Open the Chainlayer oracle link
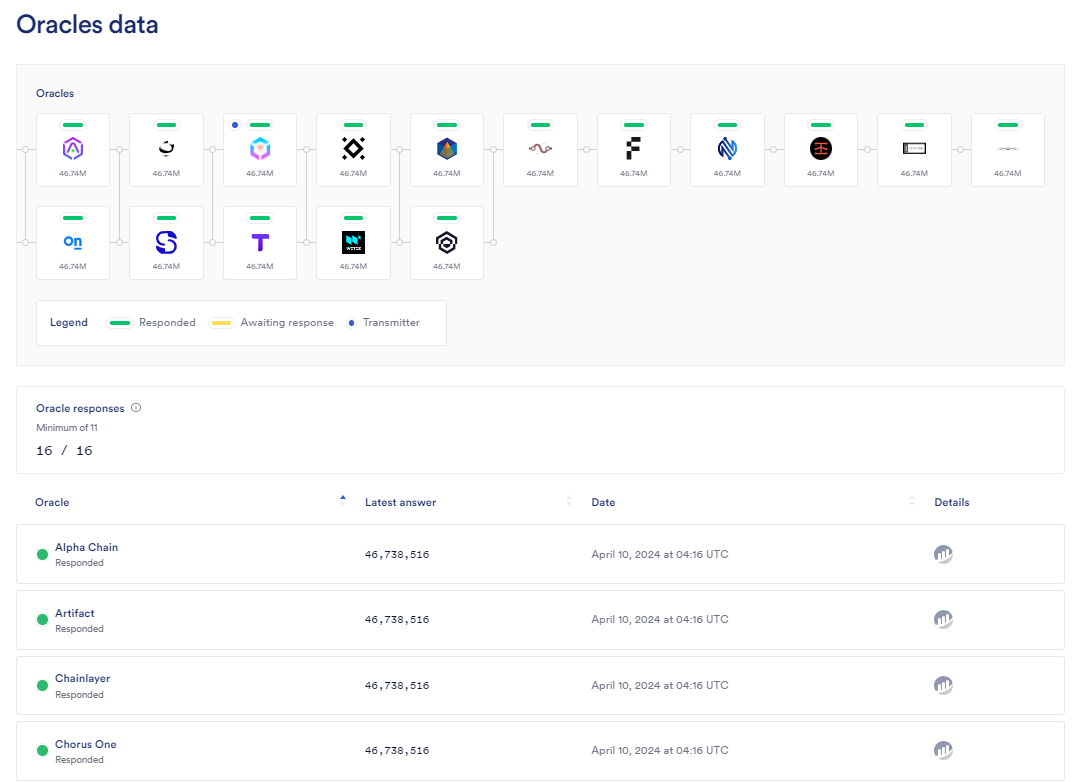1072x782 pixels. click(82, 678)
